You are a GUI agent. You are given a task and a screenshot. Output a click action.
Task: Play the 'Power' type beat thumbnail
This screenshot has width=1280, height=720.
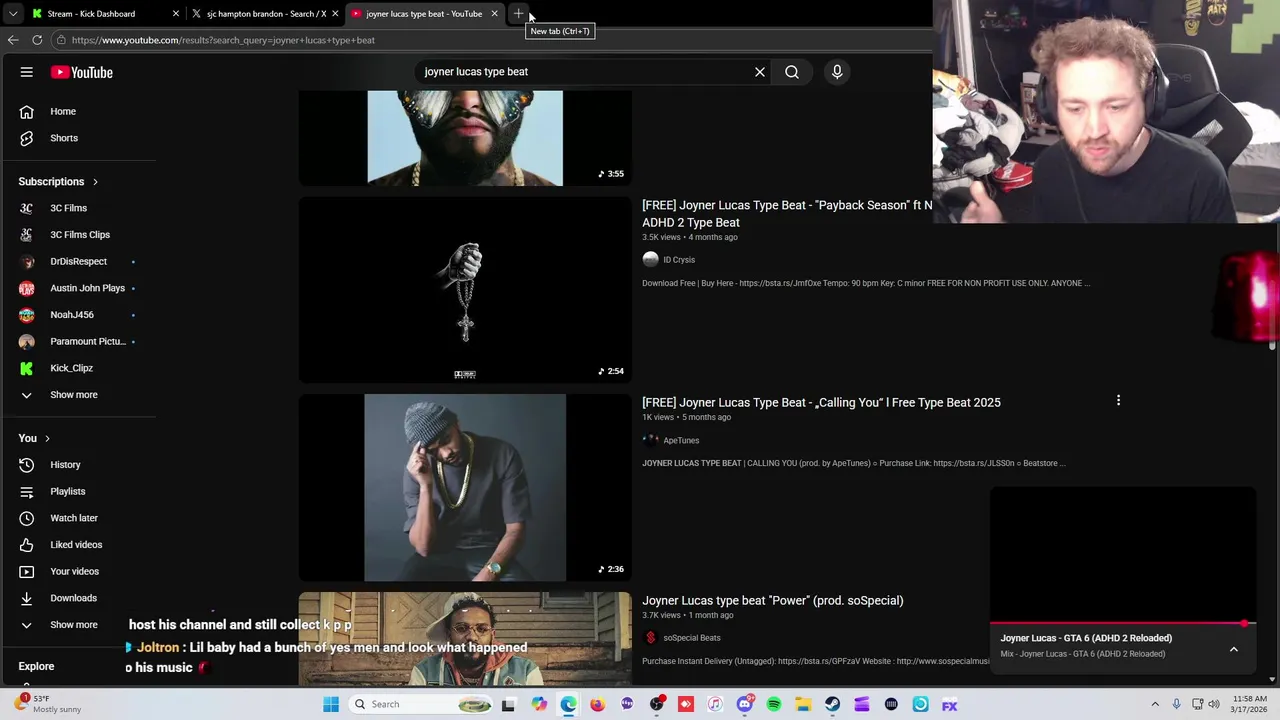[x=465, y=638]
